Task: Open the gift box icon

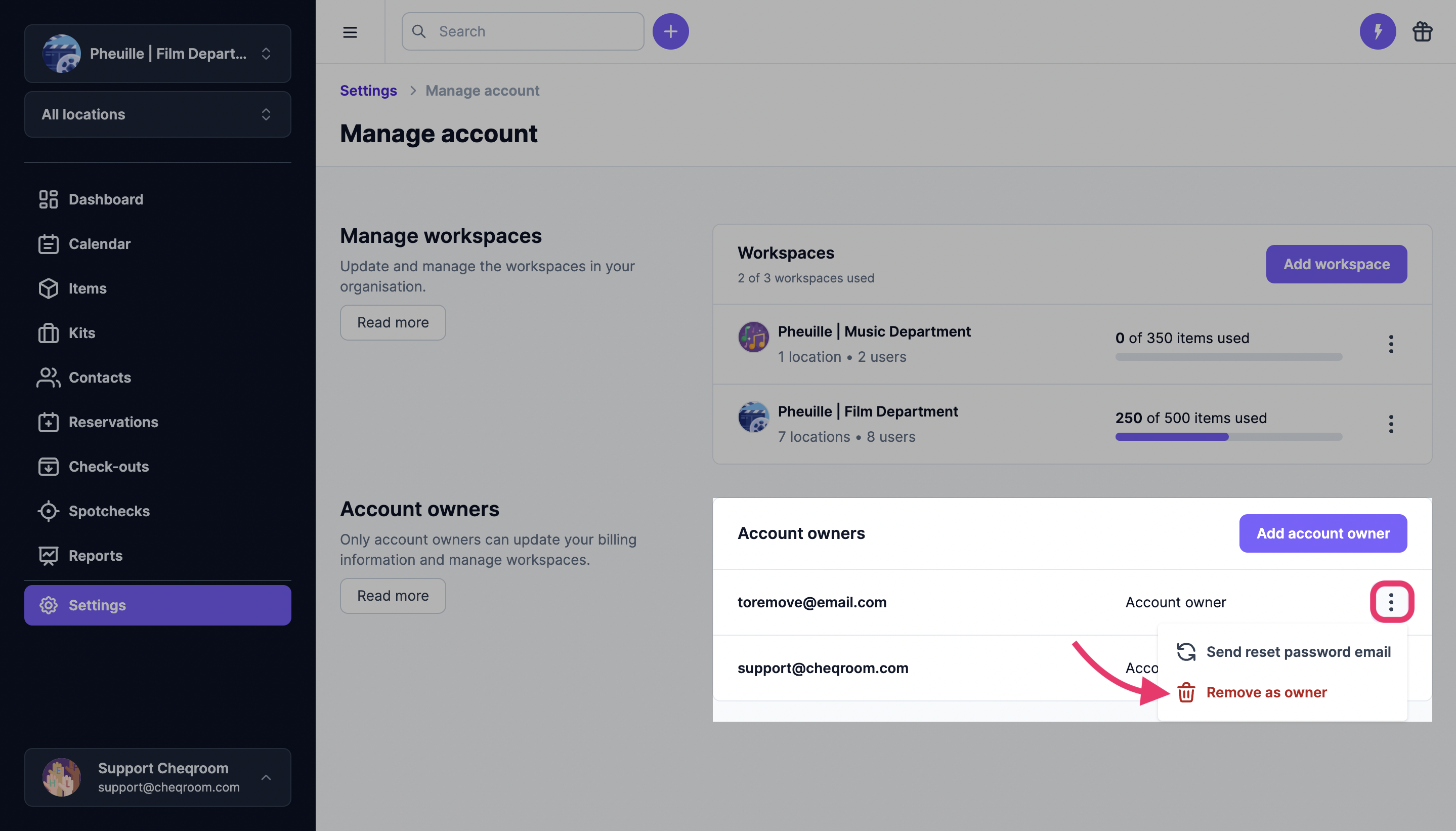Action: (x=1422, y=31)
